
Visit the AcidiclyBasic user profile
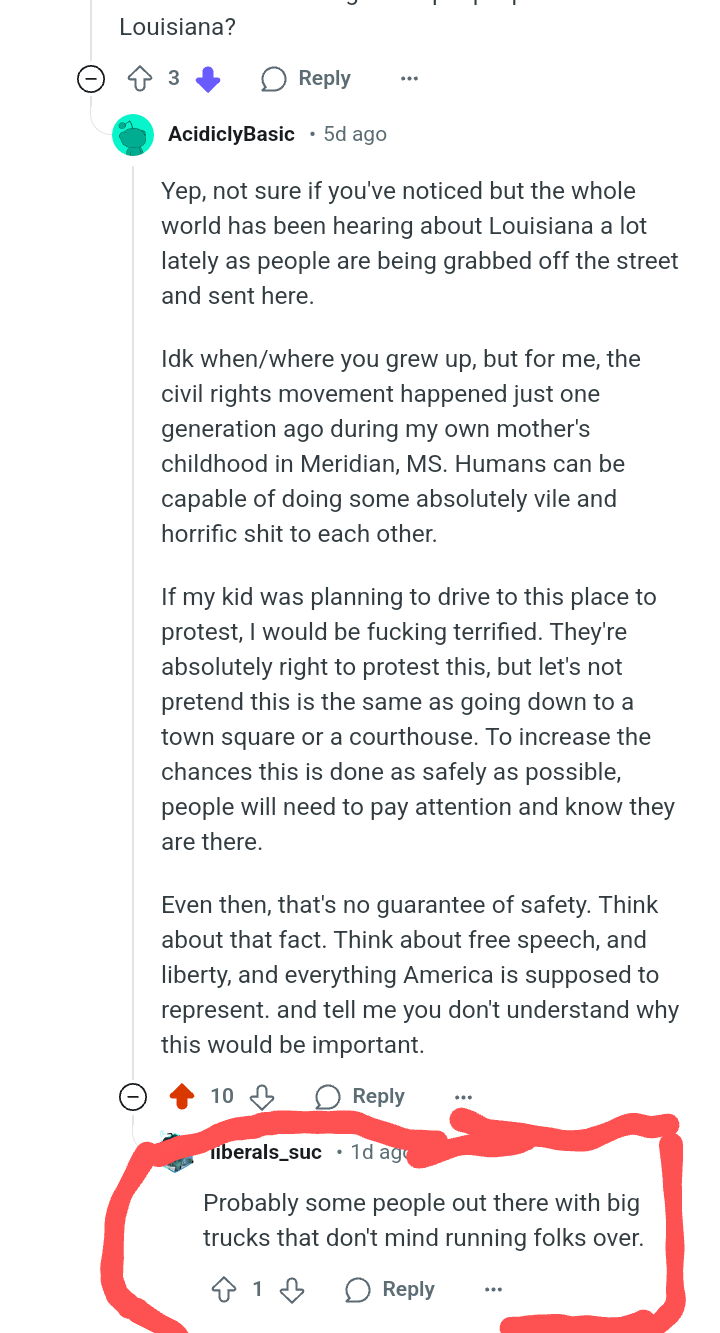[231, 134]
